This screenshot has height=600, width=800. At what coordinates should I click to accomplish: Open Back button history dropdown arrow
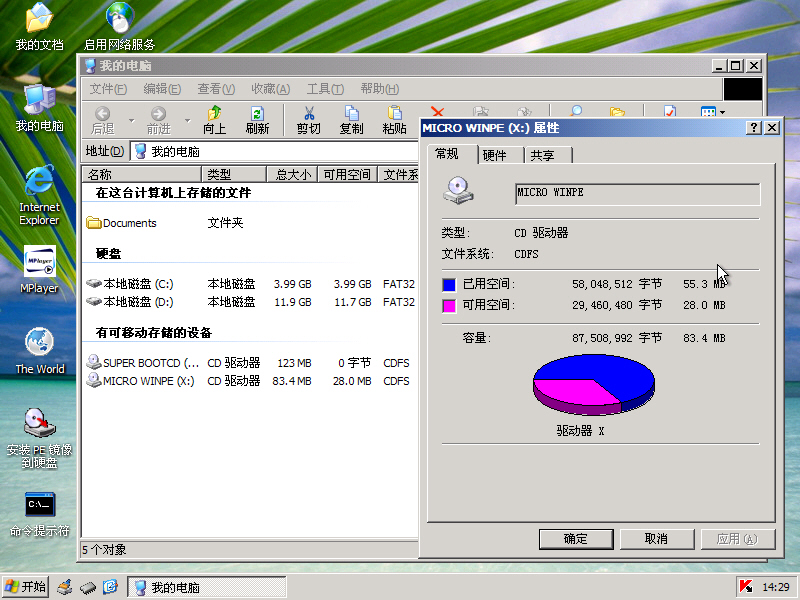coord(131,121)
